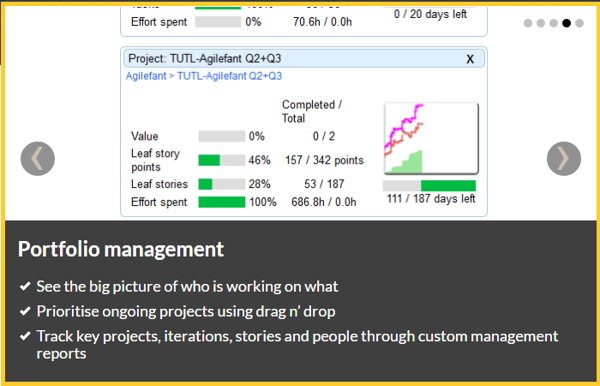Click the 100% Effort spent progress bar

[x=222, y=202]
